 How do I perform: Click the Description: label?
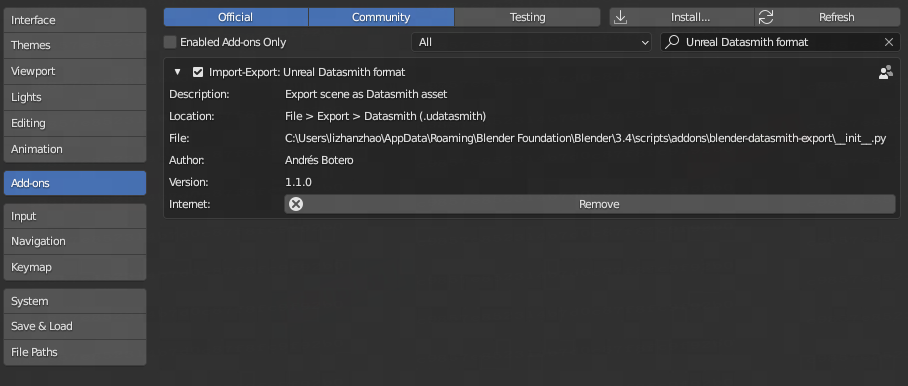199,94
